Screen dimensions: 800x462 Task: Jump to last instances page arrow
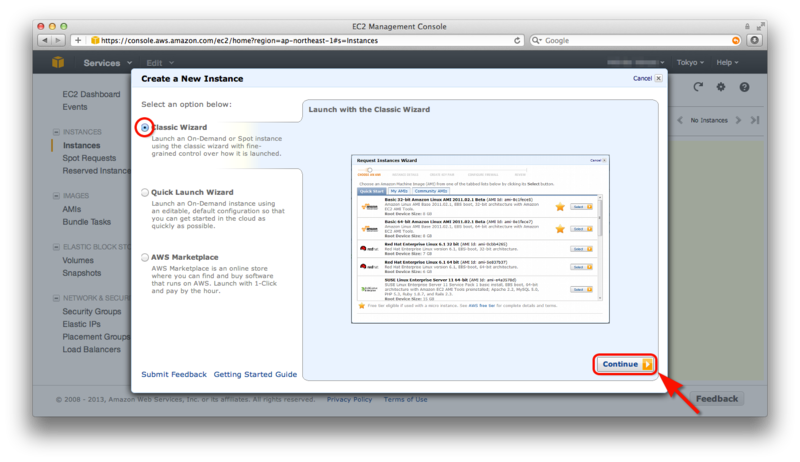(x=755, y=120)
